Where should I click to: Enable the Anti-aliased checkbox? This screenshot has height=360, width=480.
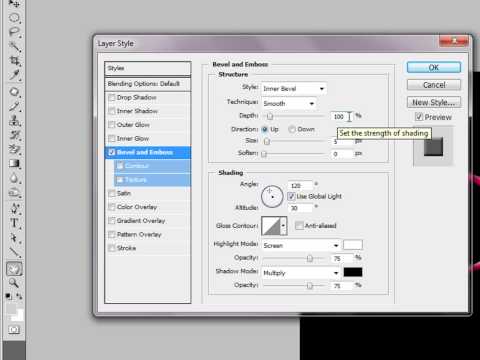299,226
